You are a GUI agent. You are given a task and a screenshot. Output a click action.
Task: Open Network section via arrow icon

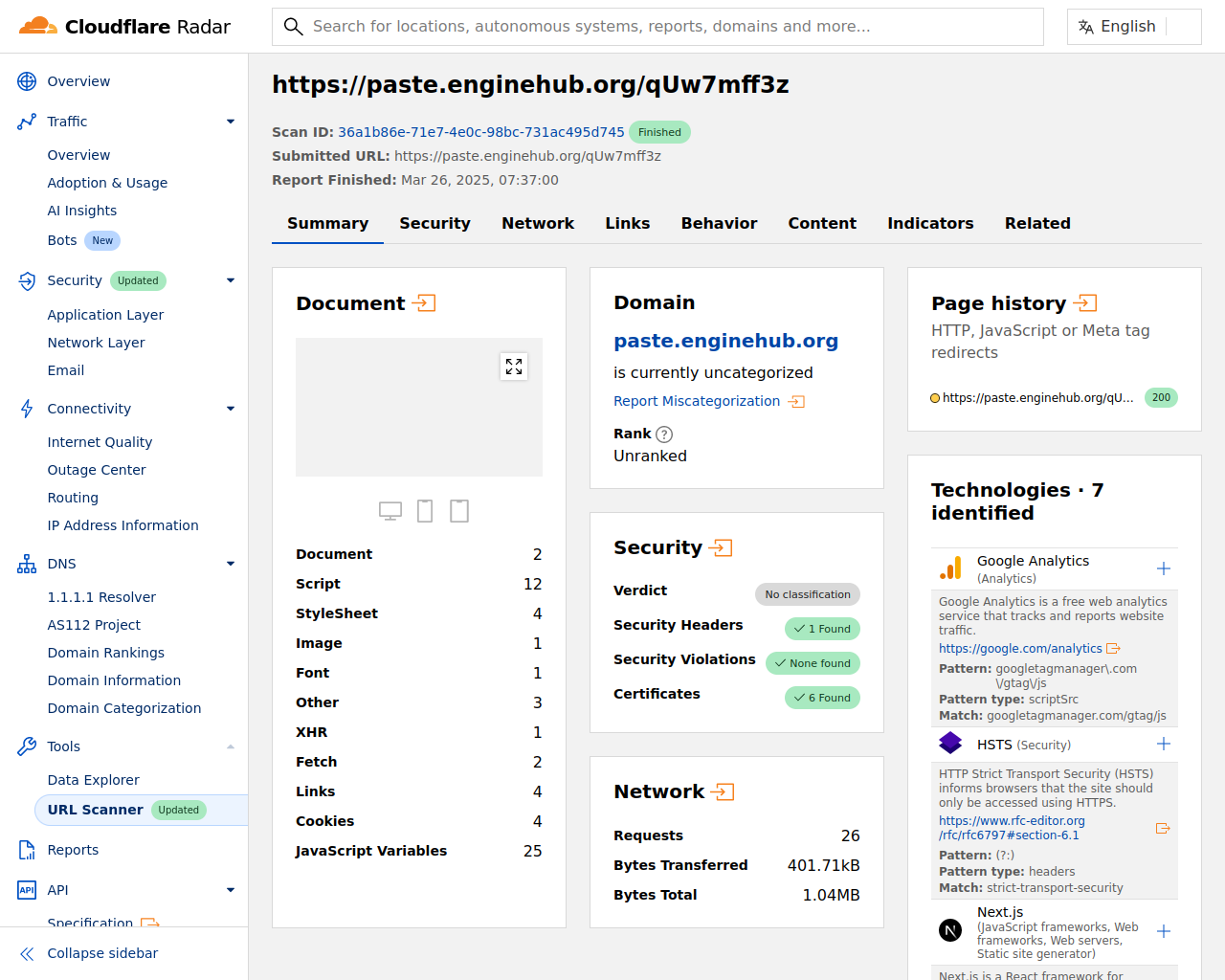pyautogui.click(x=724, y=792)
